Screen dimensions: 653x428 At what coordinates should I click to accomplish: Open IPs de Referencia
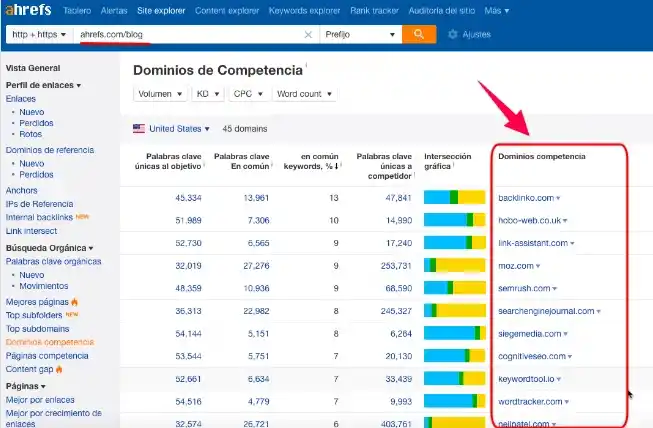40,204
